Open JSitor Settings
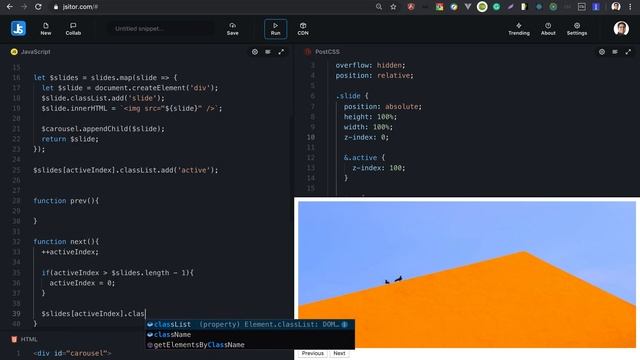 (577, 29)
